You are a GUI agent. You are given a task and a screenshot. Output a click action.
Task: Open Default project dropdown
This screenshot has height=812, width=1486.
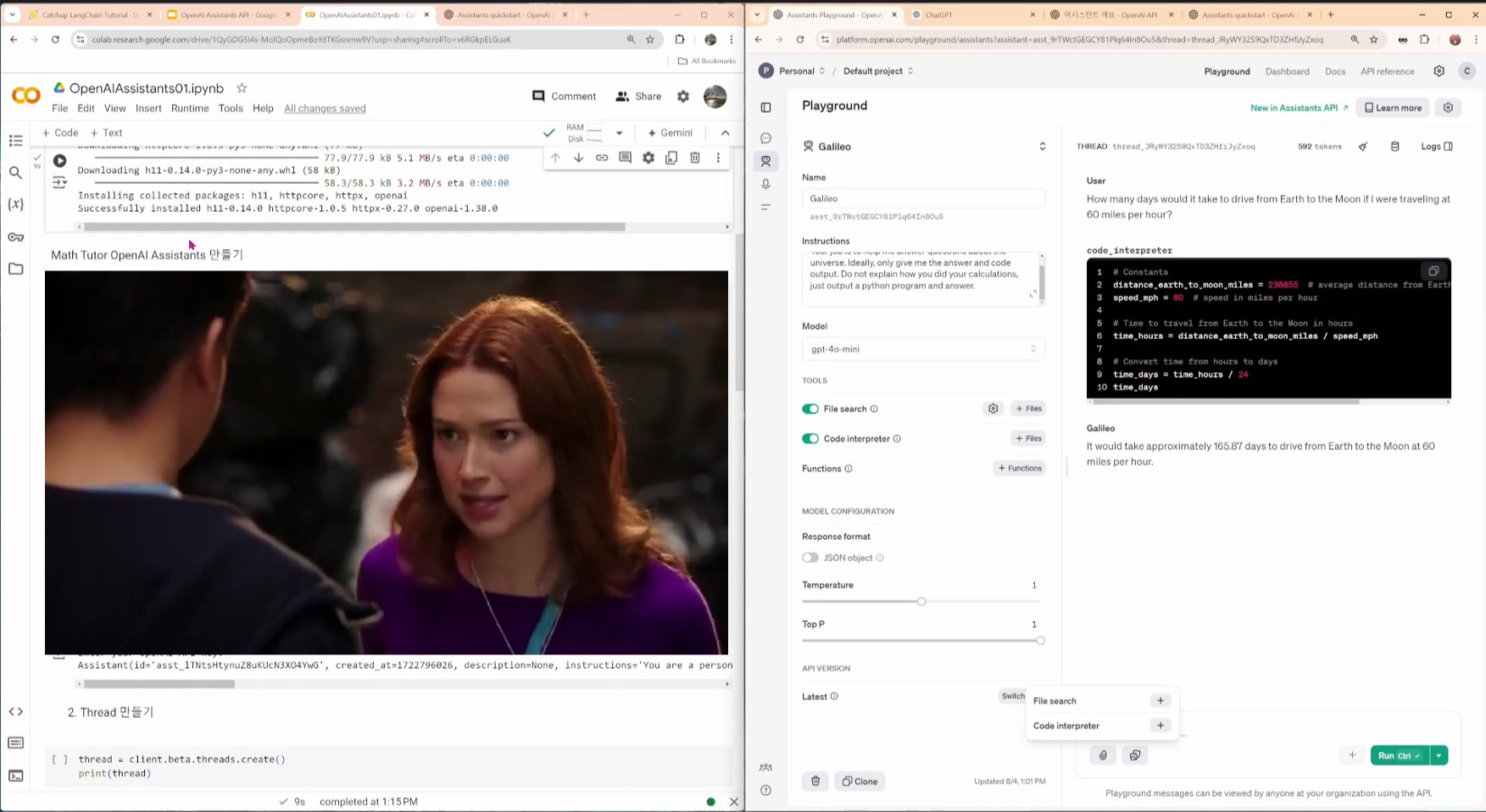(878, 71)
